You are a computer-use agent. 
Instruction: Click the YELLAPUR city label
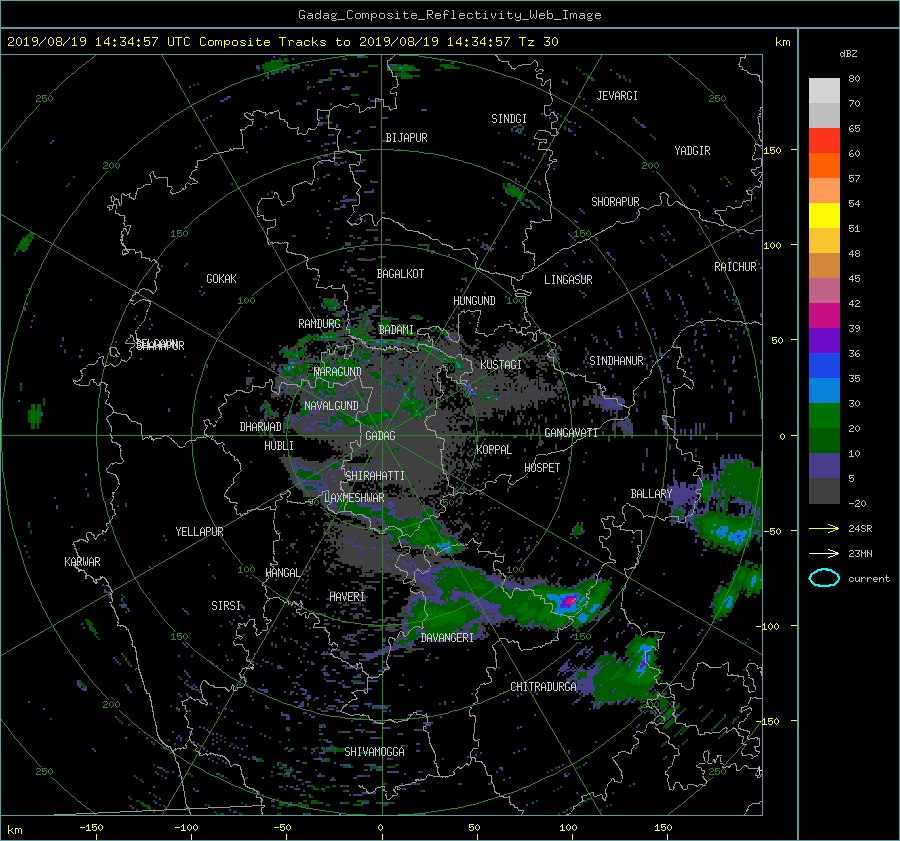199,532
